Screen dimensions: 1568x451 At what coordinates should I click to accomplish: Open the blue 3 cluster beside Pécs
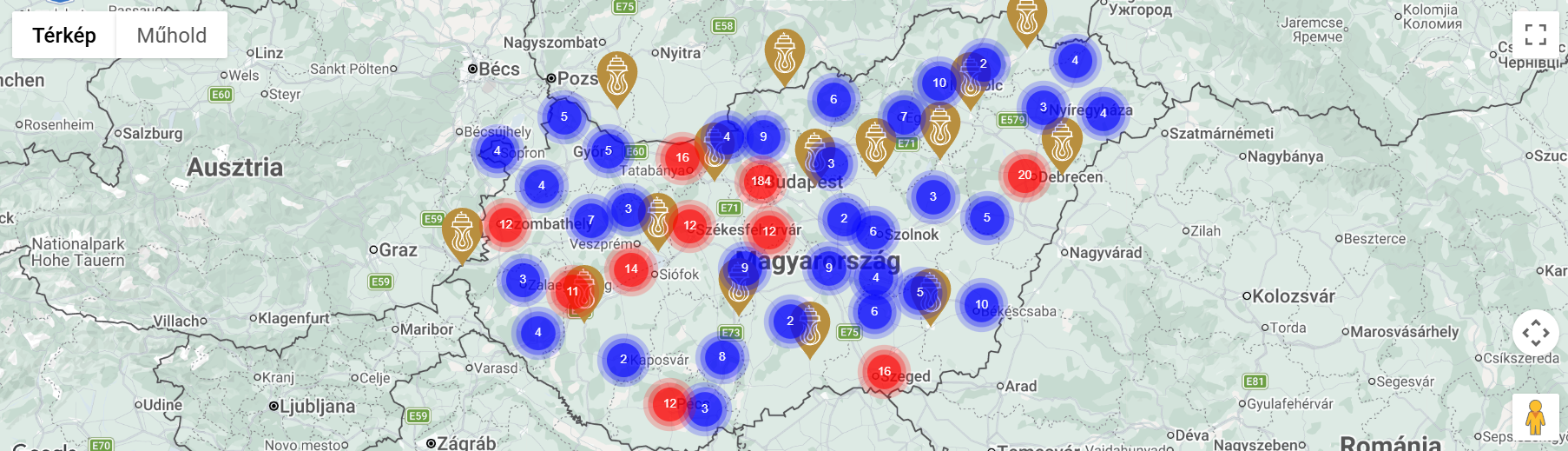(x=704, y=408)
